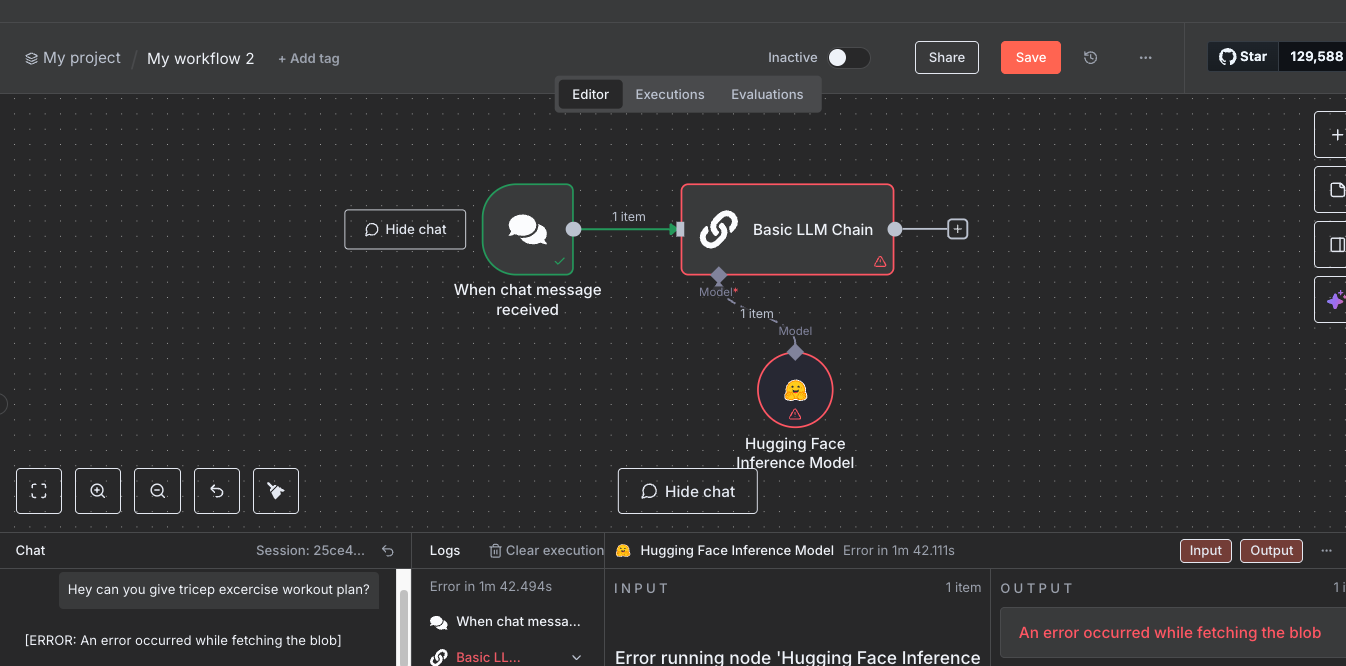This screenshot has height=666, width=1346.
Task: Expand the Basic LLM chain log entry chevron
Action: point(576,657)
